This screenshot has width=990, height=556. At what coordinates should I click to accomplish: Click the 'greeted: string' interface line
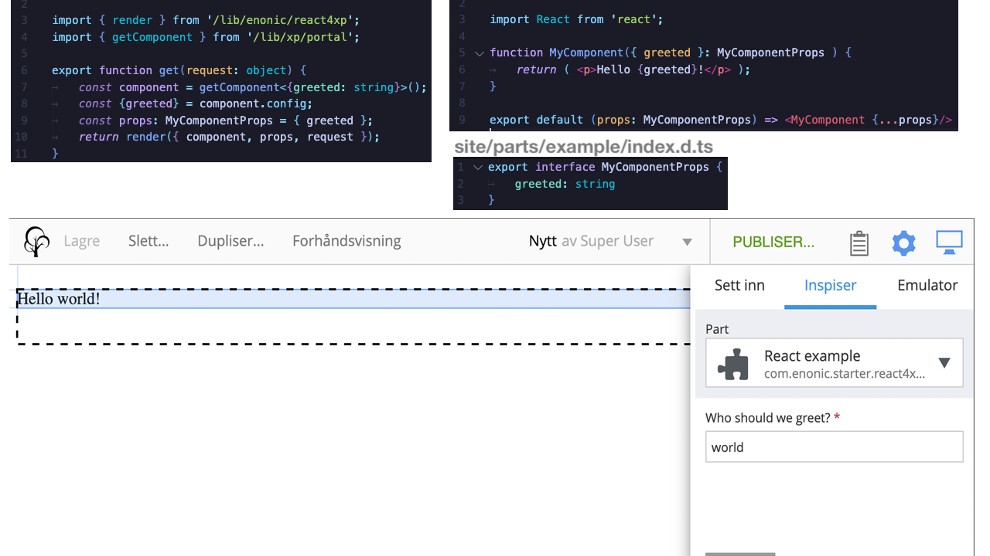tap(564, 184)
